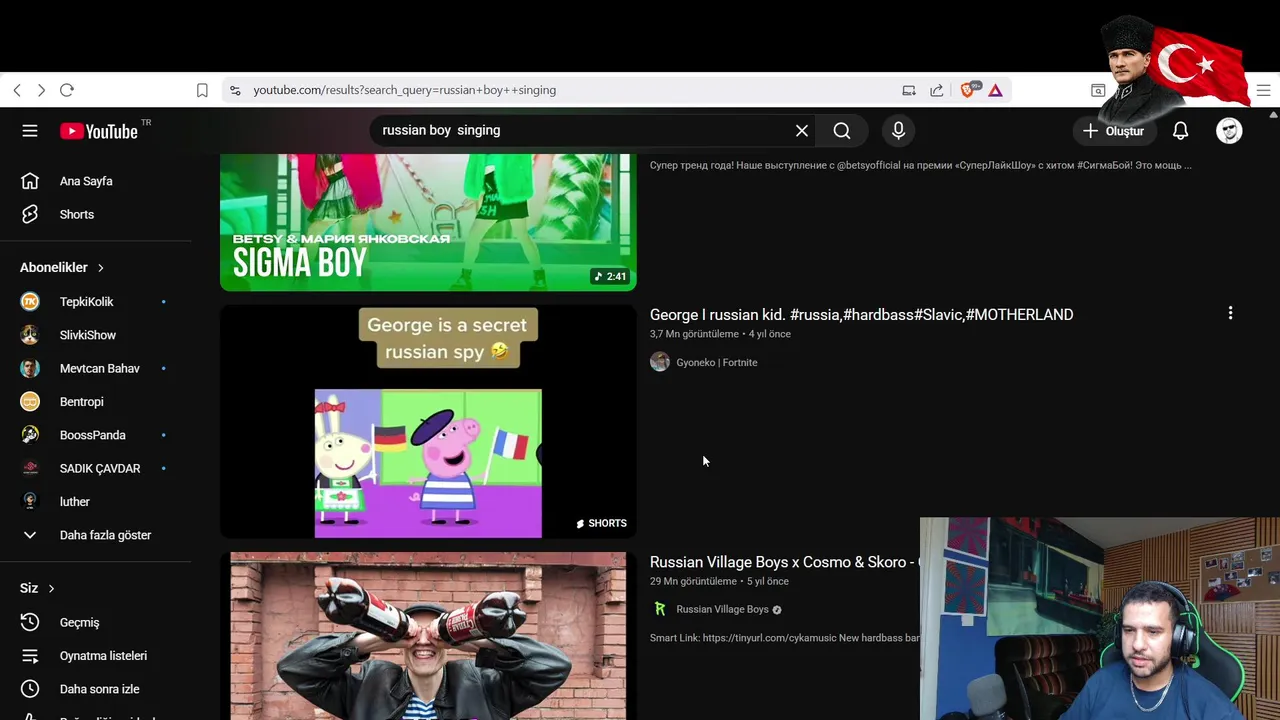Open Brave Shields lion icon
Screen dimensions: 1280x720
coord(969,89)
